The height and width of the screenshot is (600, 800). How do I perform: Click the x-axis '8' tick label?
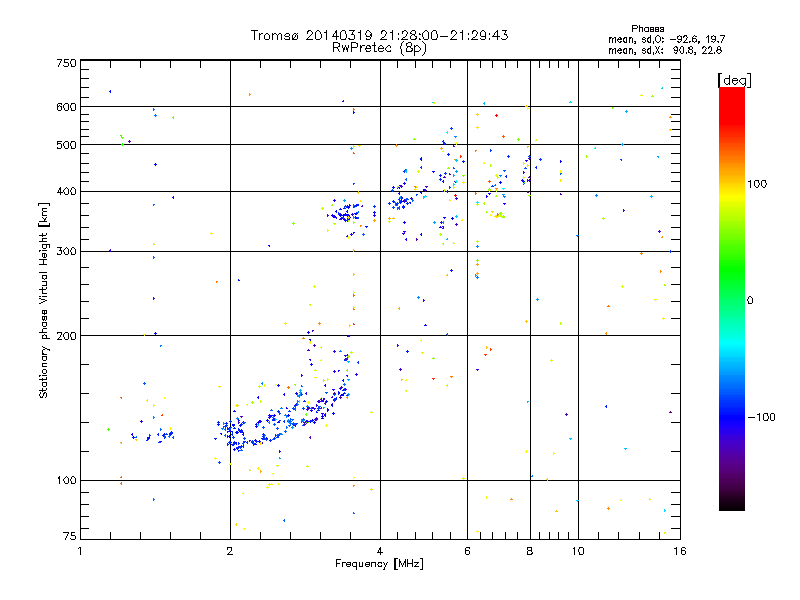[x=530, y=551]
